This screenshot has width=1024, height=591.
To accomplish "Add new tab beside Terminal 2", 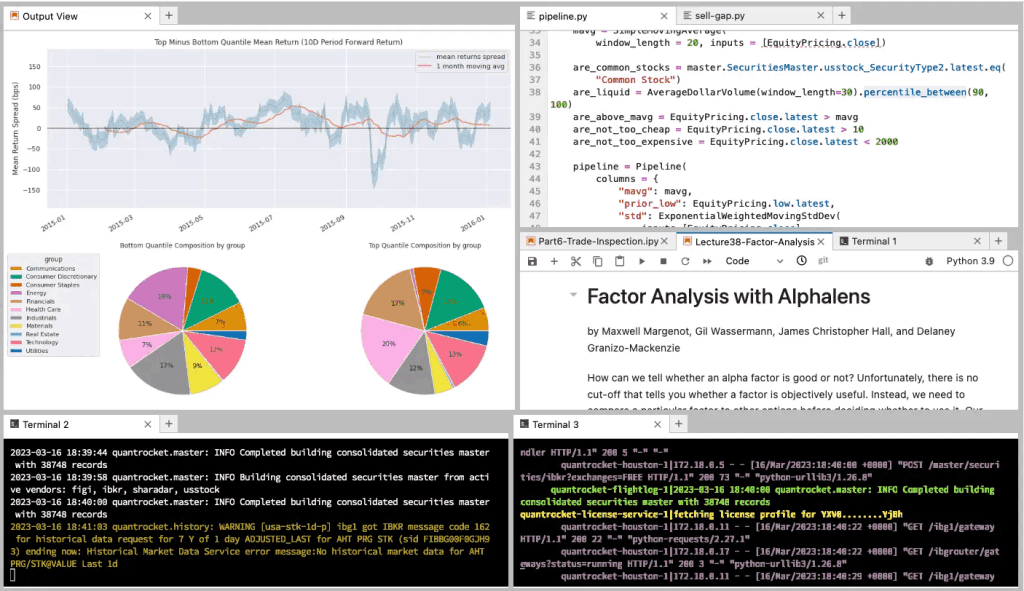I will tap(168, 424).
